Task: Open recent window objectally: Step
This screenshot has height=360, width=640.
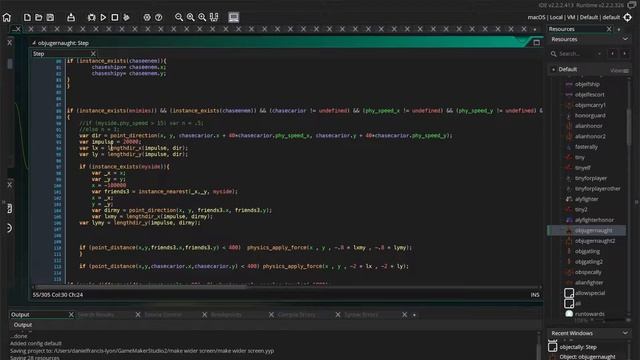Action: [x=578, y=347]
